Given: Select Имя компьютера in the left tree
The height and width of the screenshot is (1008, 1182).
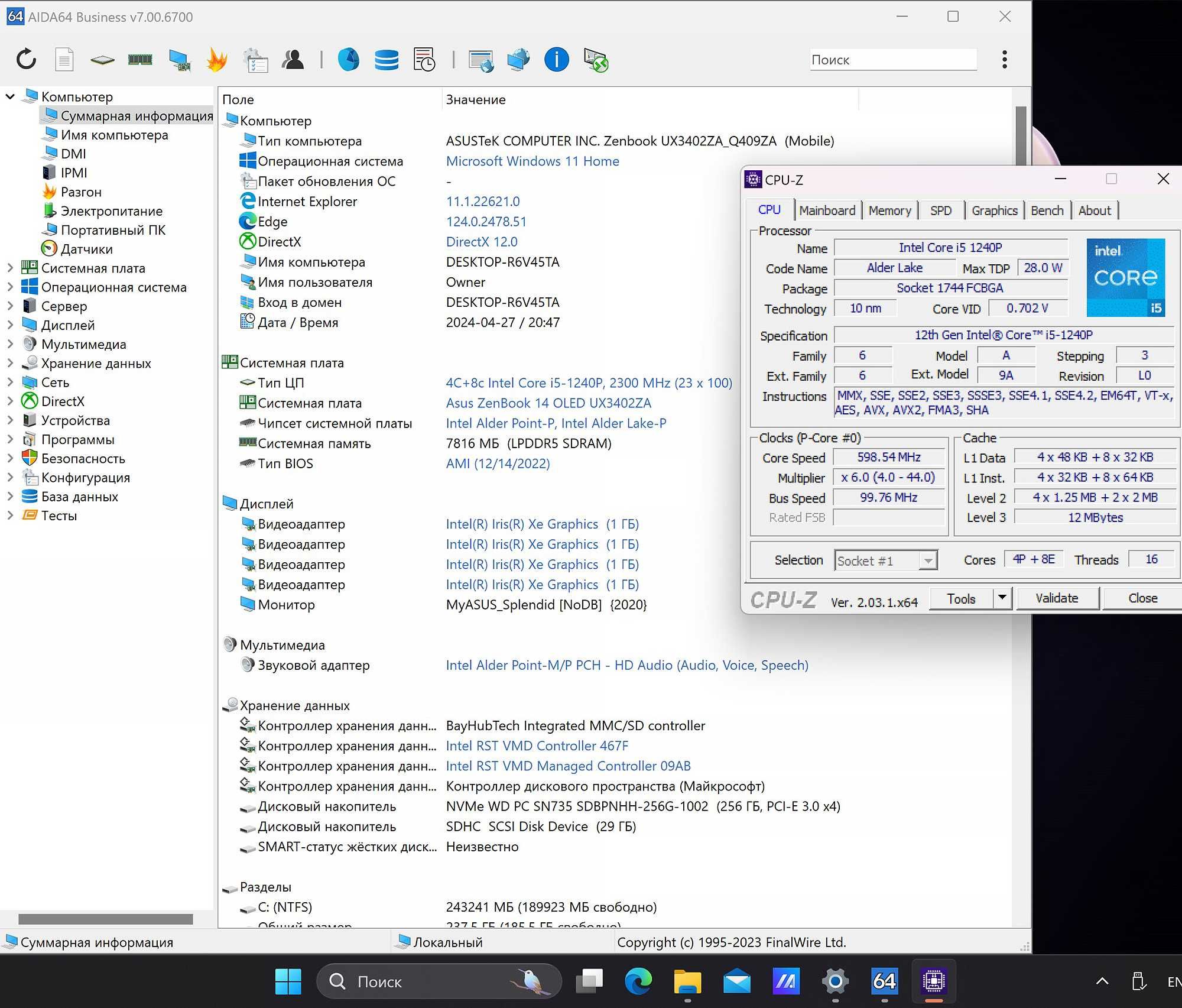Looking at the screenshot, I should point(114,135).
